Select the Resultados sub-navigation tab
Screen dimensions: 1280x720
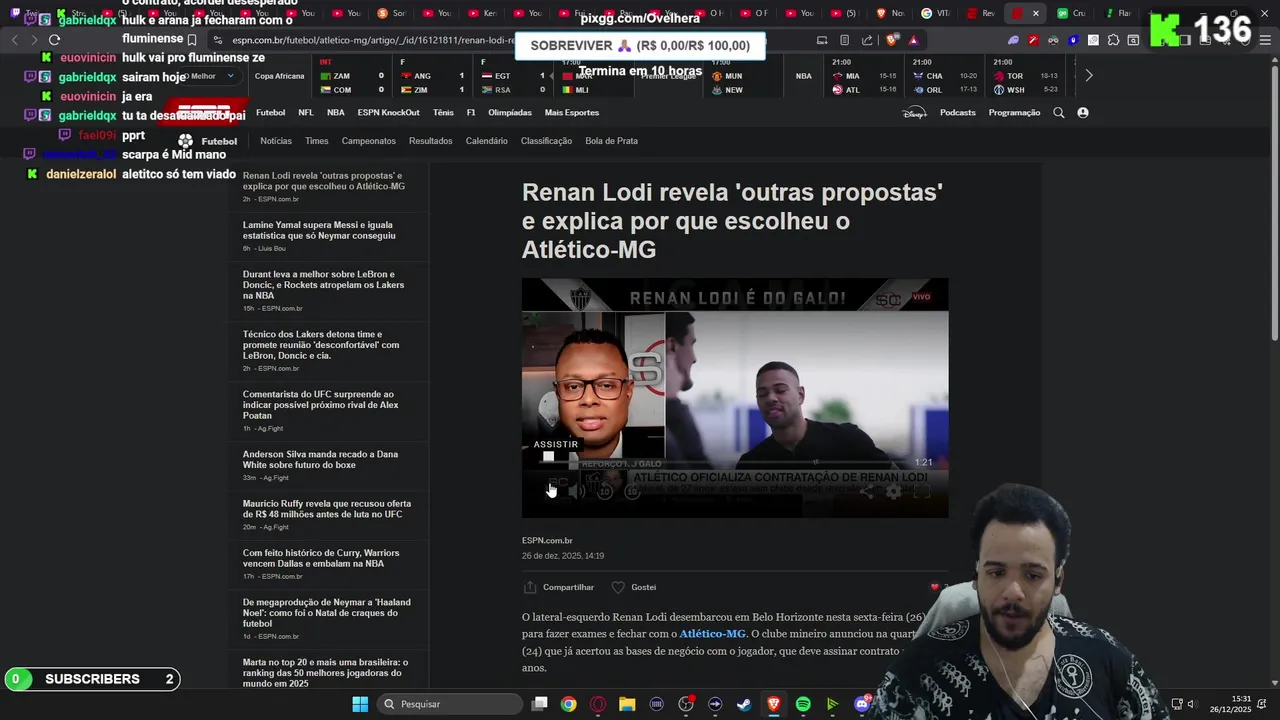coord(431,141)
